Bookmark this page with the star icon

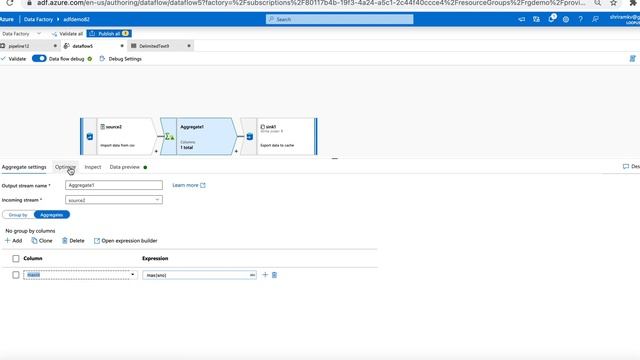click(613, 3)
